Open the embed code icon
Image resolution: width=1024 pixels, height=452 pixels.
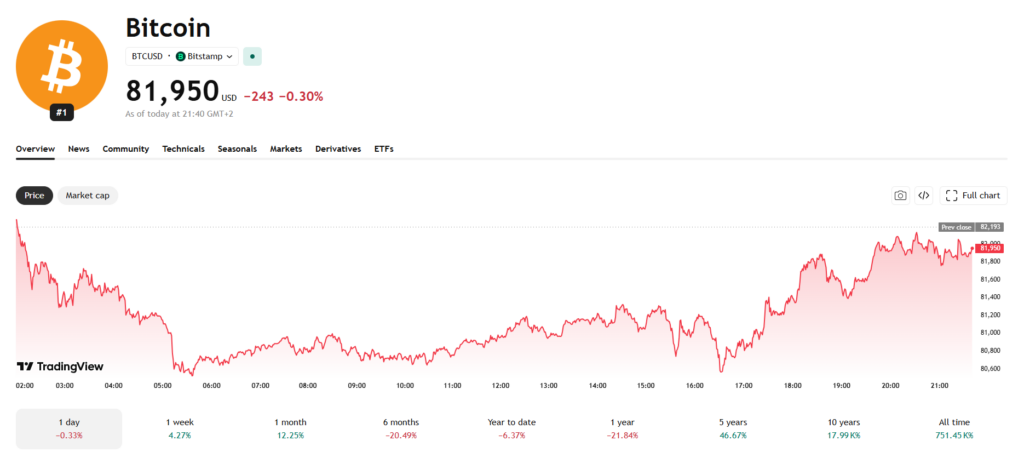pyautogui.click(x=923, y=195)
